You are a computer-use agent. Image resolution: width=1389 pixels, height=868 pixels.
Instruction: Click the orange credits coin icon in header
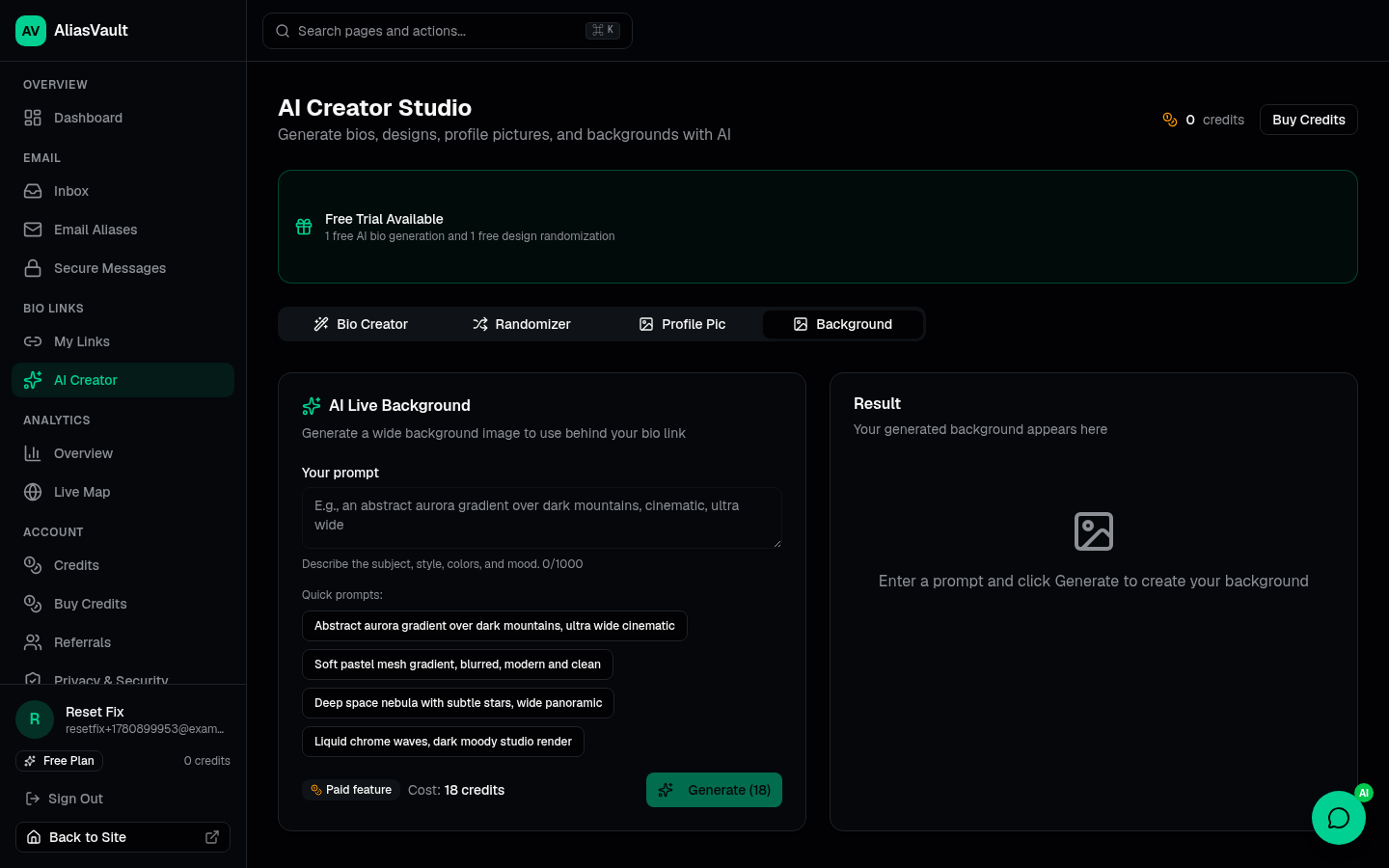(x=1170, y=120)
